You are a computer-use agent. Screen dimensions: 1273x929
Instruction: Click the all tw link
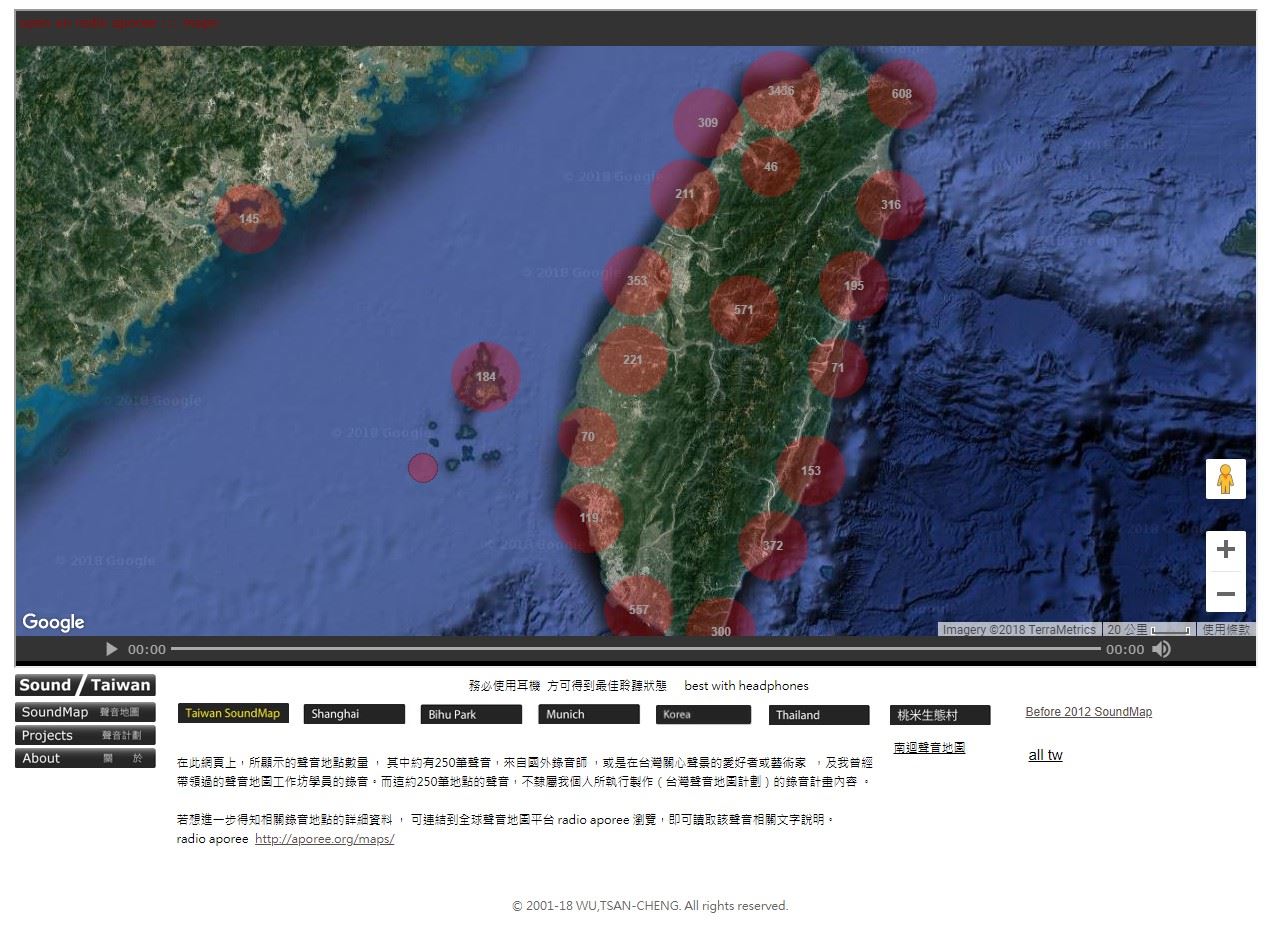1045,755
